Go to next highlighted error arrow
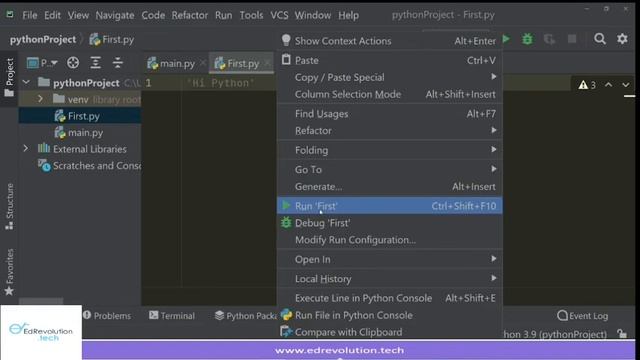 click(x=626, y=84)
